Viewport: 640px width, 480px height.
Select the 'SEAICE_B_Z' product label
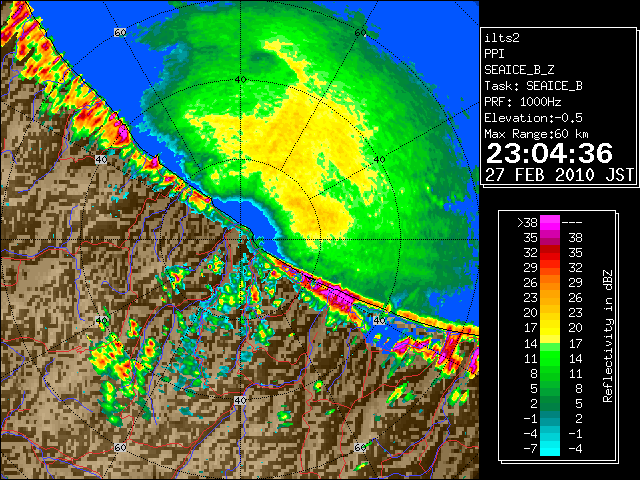click(x=519, y=70)
